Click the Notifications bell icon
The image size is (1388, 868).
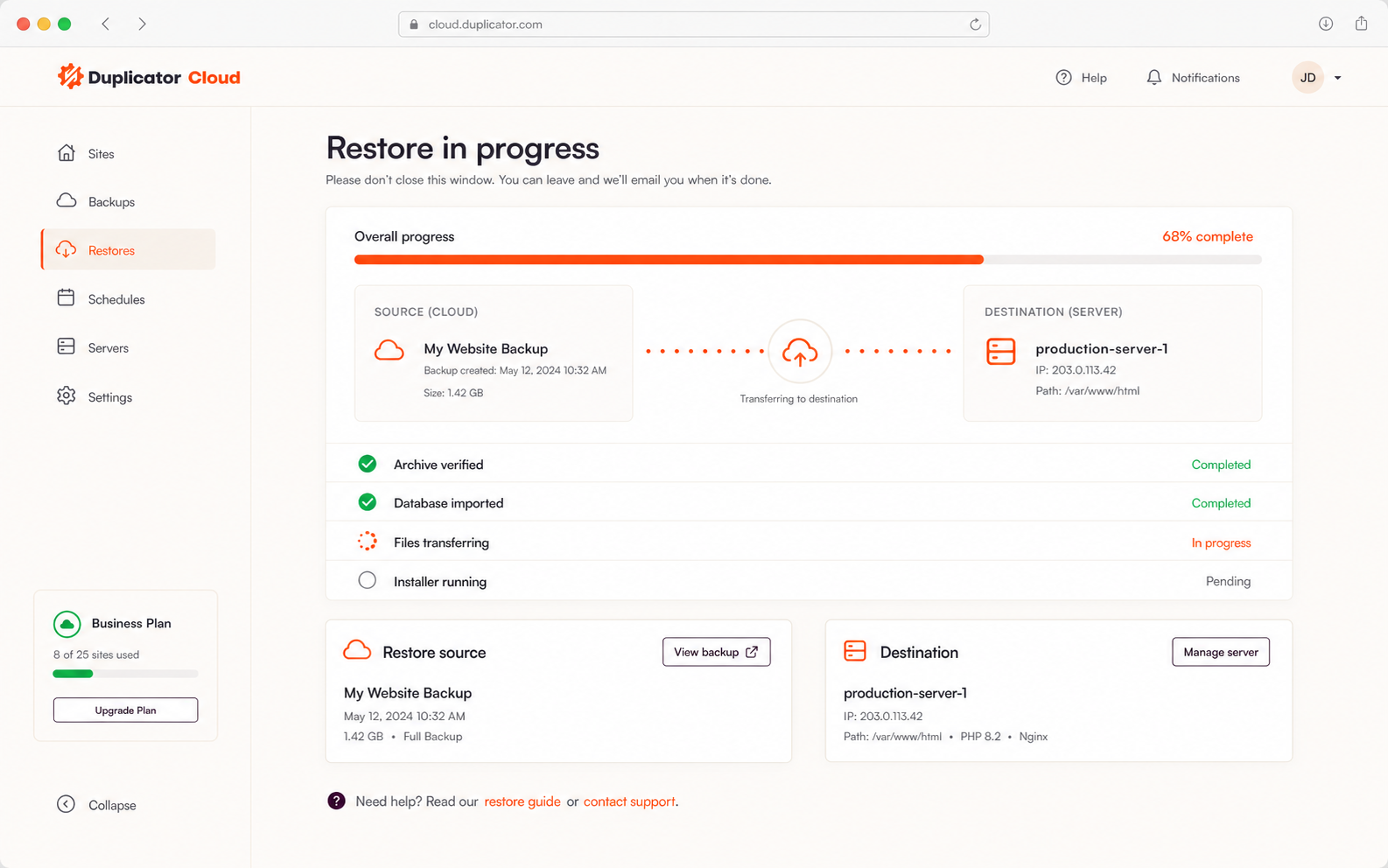click(1153, 77)
